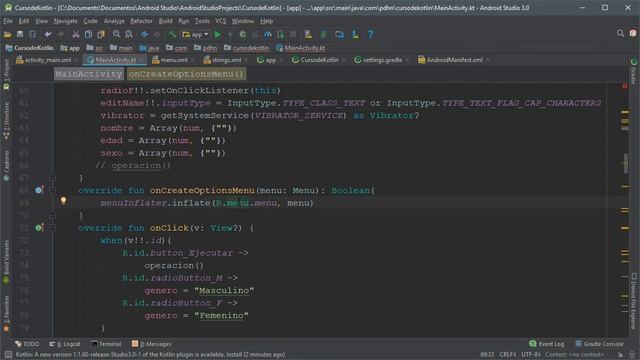Screen dimensions: 640x360
Task: Open the Build menu
Action: (x=165, y=21)
